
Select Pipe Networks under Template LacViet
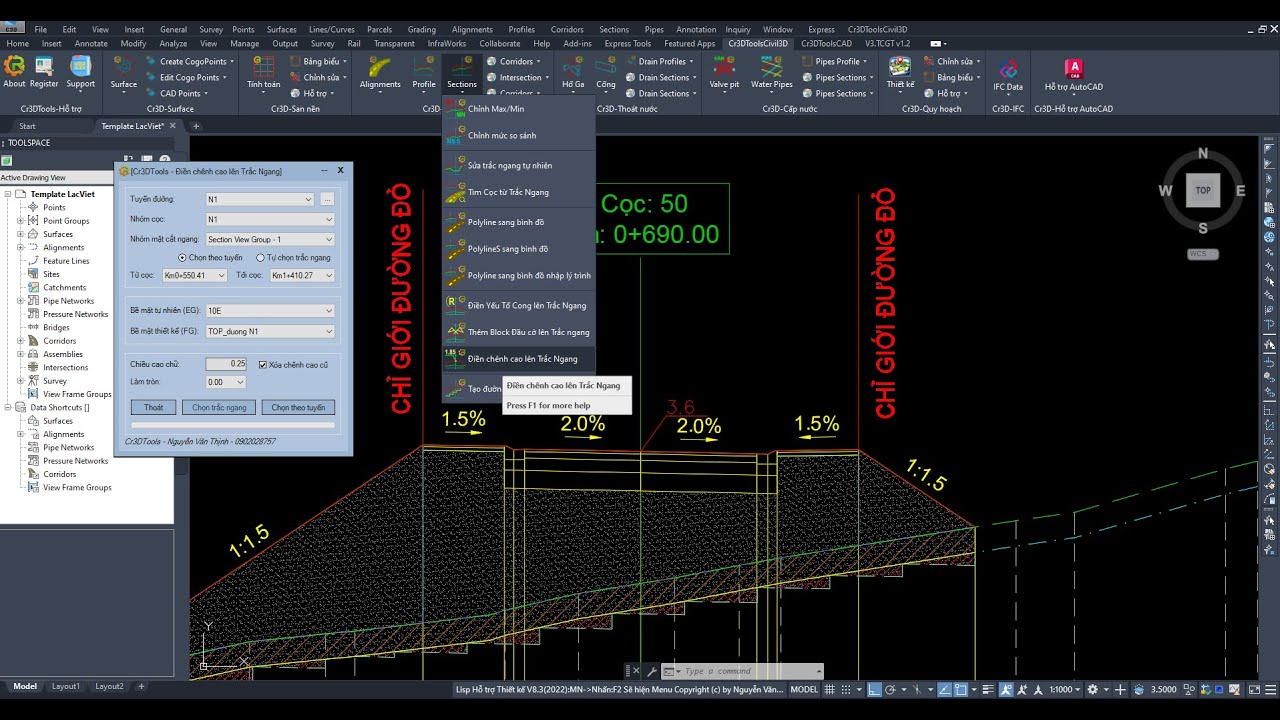click(x=69, y=300)
